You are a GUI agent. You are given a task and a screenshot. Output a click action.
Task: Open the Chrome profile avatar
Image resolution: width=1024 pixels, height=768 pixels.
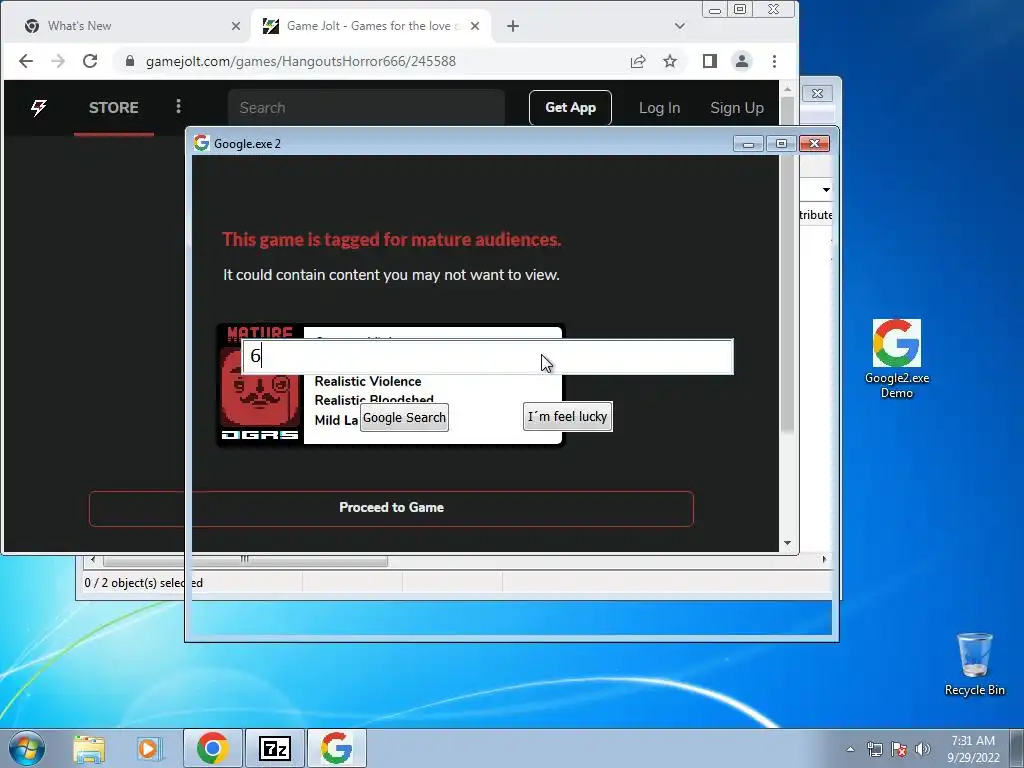point(742,61)
